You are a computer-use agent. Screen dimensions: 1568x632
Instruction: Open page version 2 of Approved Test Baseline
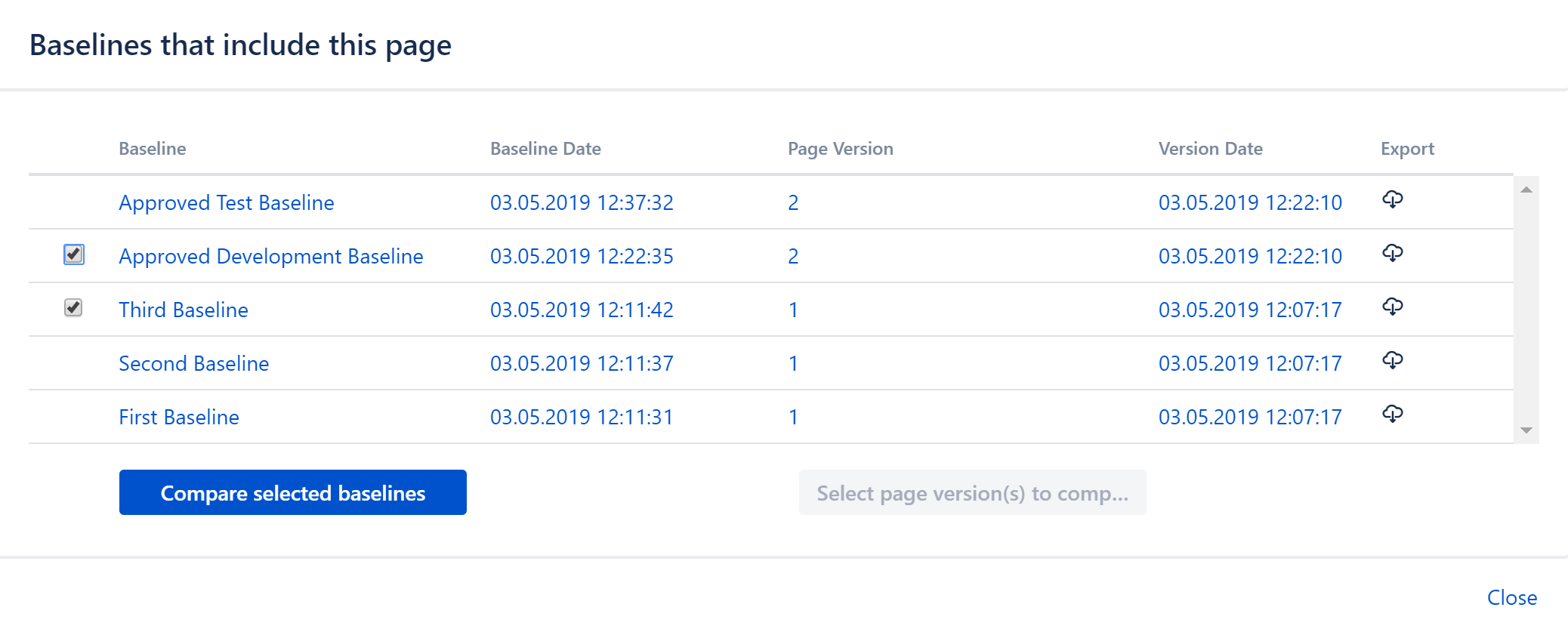[x=793, y=203]
